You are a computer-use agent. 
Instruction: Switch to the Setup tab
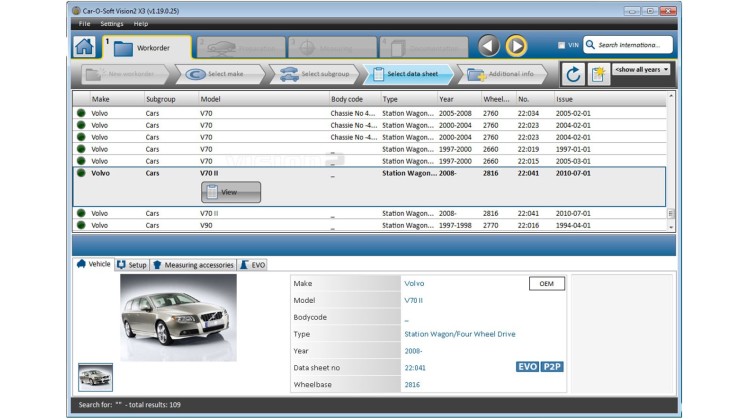132,265
